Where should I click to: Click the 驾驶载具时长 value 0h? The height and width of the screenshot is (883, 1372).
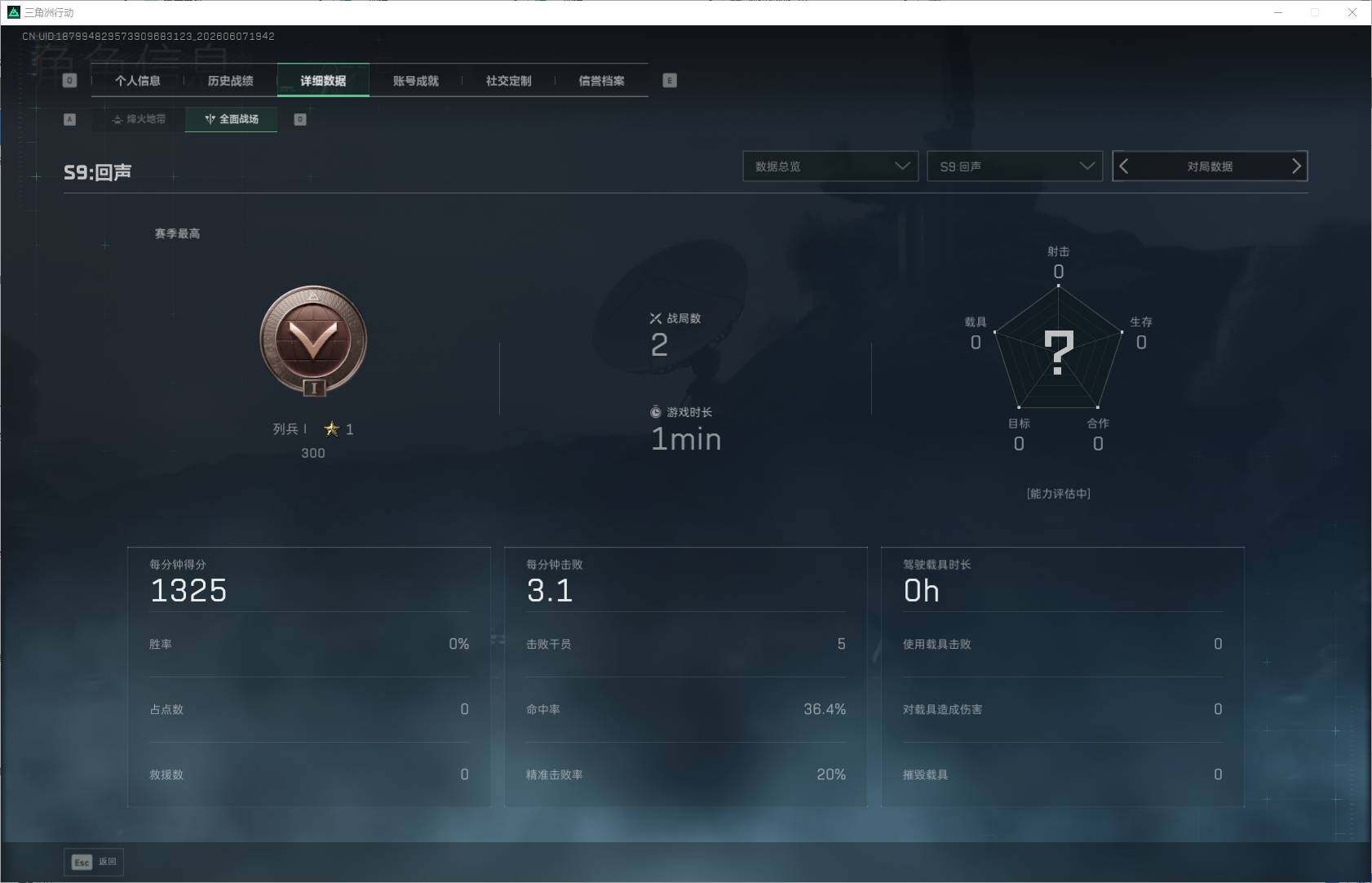(921, 590)
